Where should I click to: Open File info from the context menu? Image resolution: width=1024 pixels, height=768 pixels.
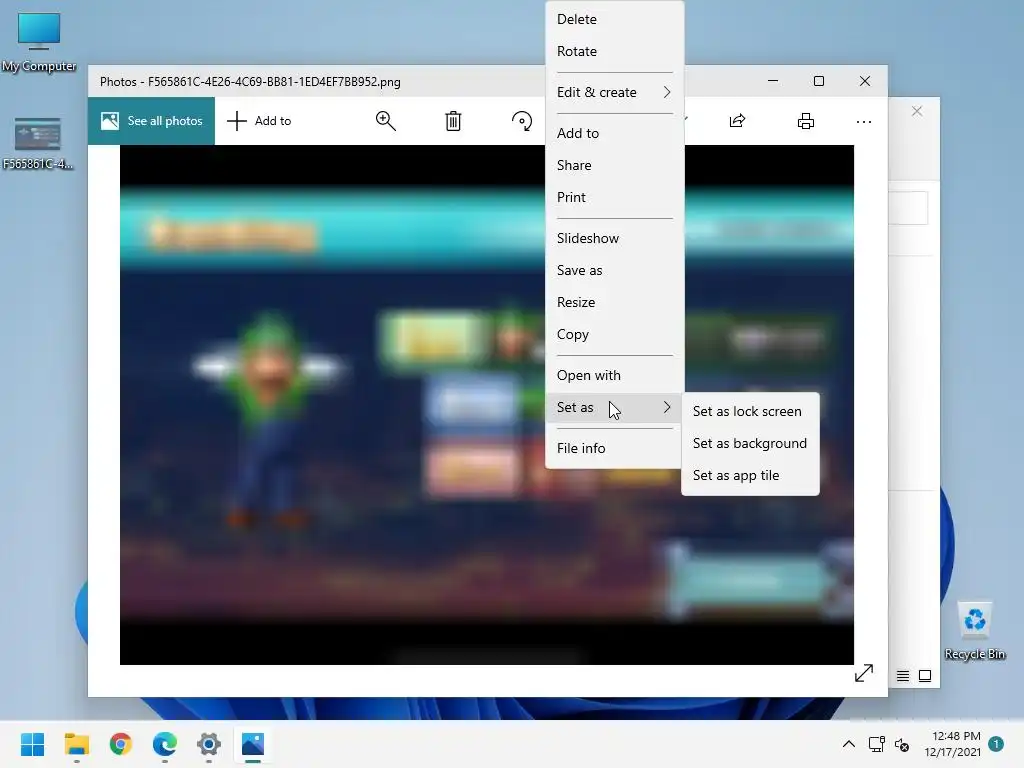[615, 449]
